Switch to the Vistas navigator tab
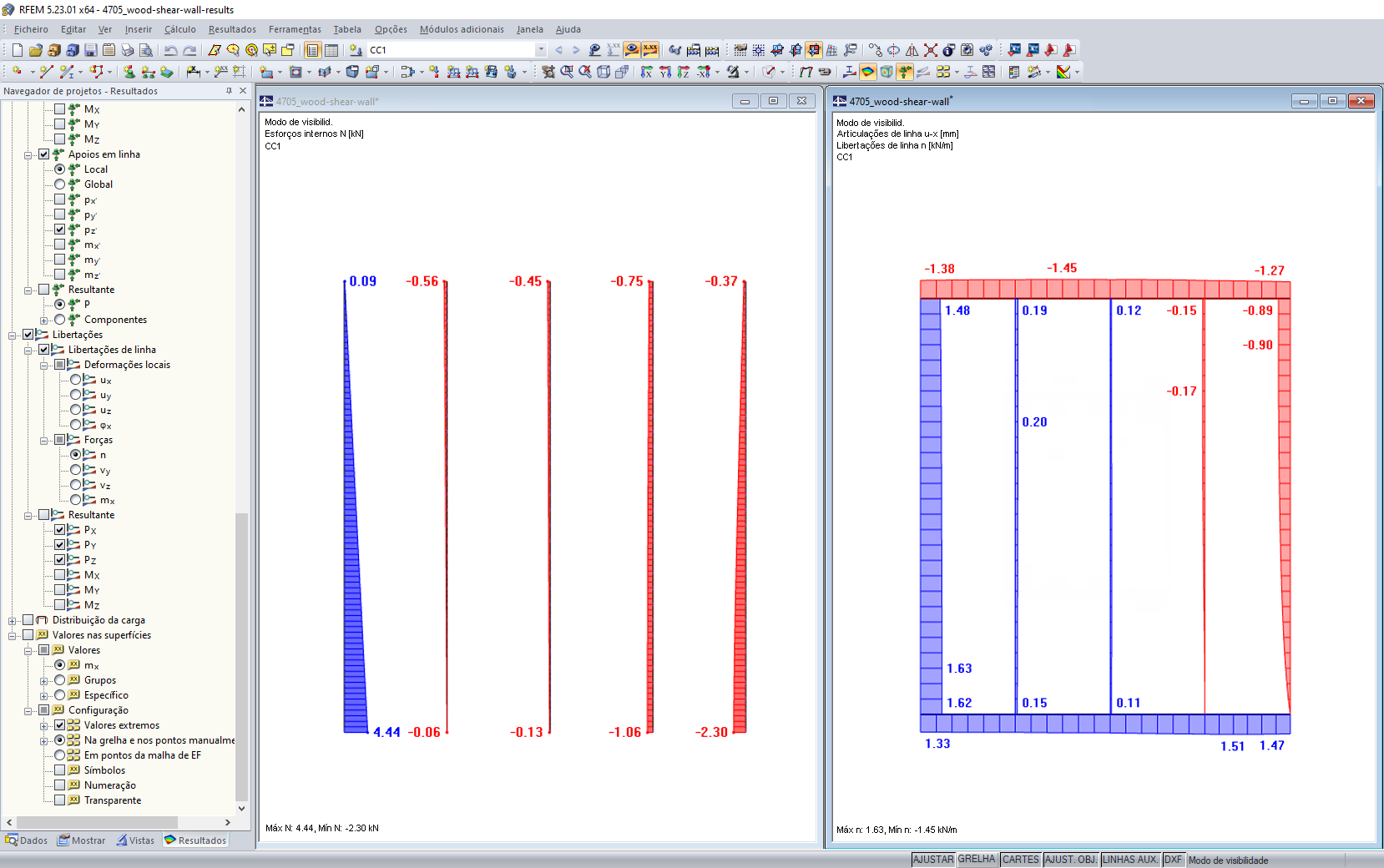1384x868 pixels. pos(135,840)
